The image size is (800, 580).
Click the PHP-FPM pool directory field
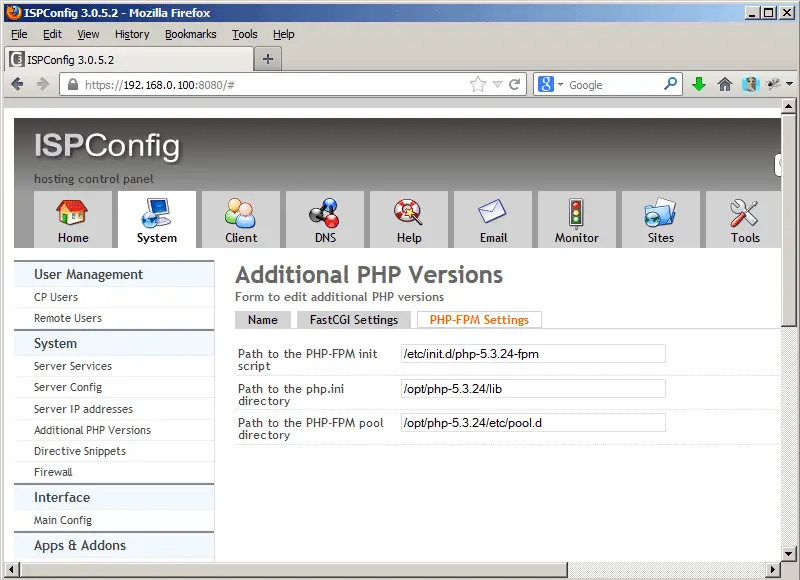click(533, 423)
